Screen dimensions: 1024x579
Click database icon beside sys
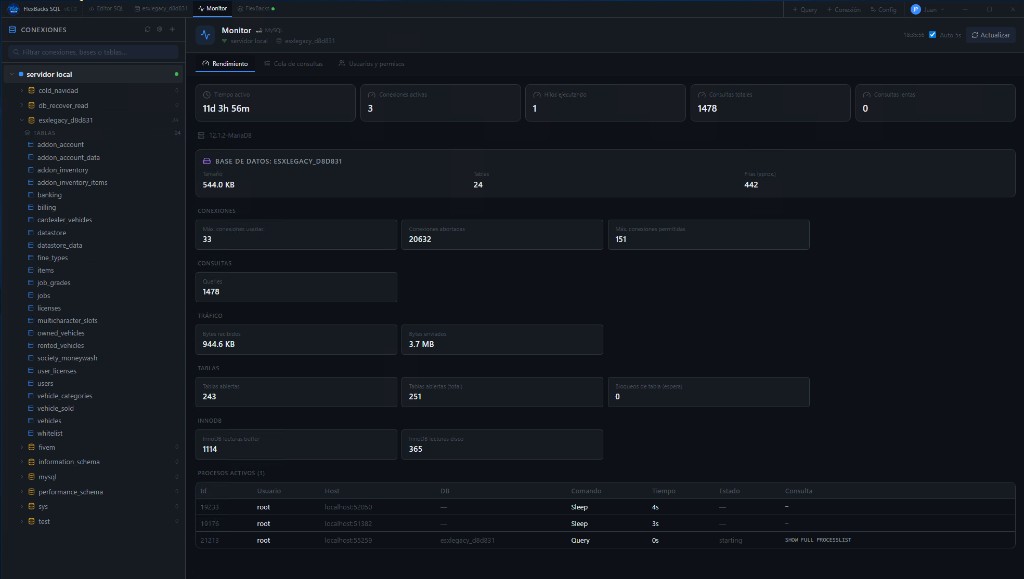pyautogui.click(x=31, y=507)
